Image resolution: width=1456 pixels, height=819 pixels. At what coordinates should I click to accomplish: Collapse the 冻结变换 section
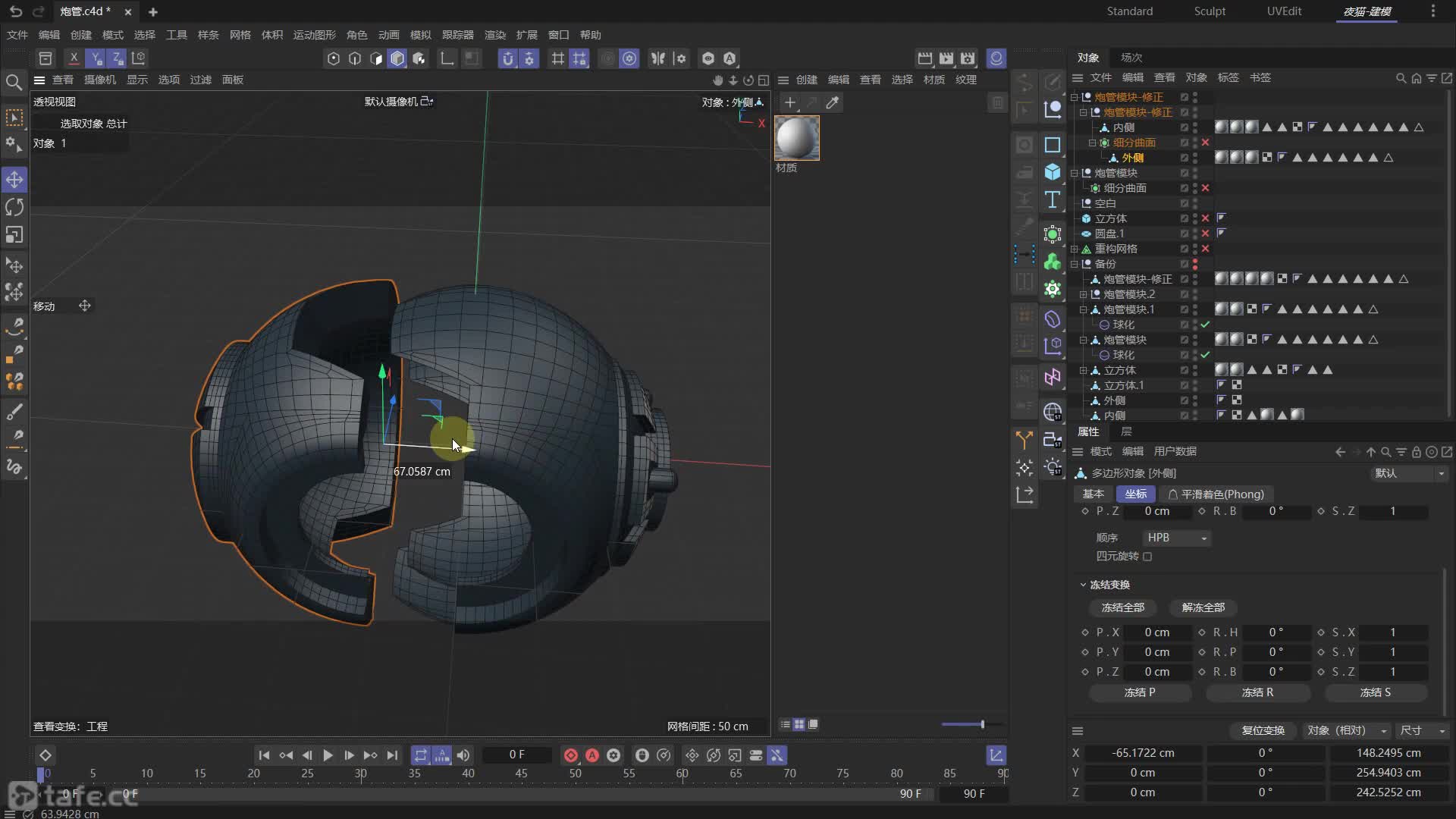coord(1083,585)
